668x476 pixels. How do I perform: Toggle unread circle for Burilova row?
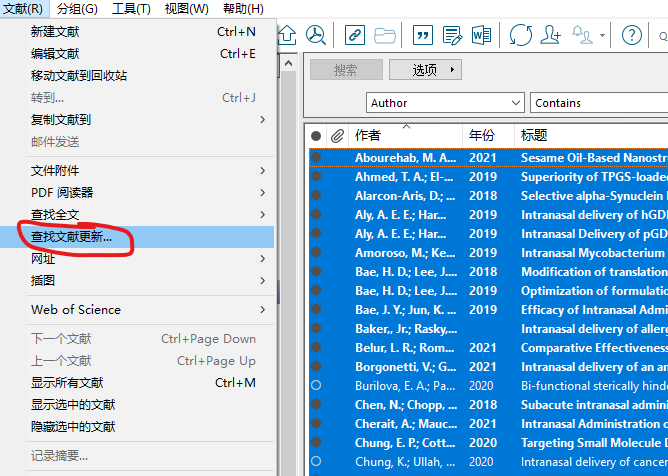316,385
